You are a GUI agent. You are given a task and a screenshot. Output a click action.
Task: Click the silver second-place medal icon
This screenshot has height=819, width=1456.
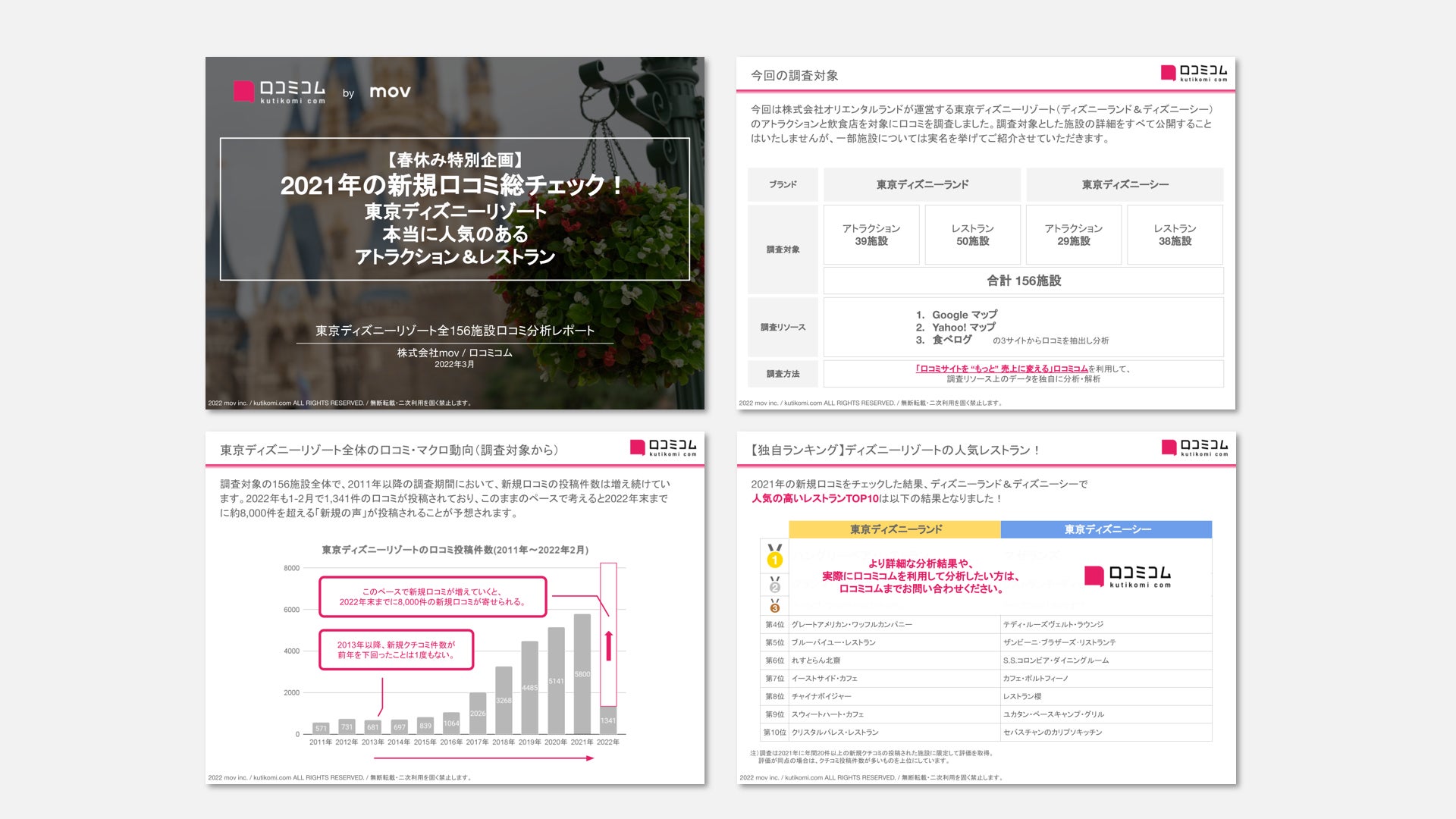[774, 585]
